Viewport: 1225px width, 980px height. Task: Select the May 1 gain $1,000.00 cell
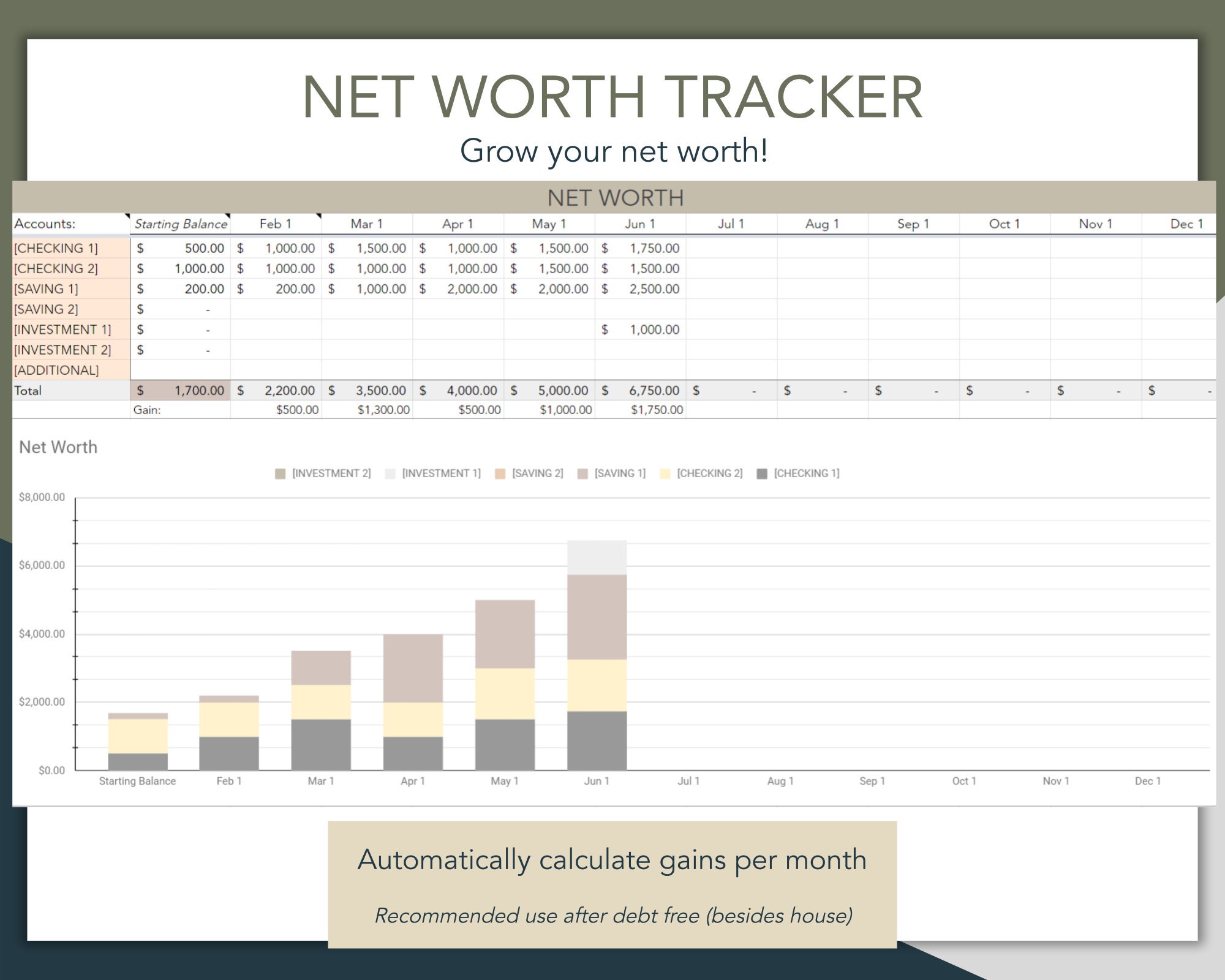pyautogui.click(x=549, y=410)
